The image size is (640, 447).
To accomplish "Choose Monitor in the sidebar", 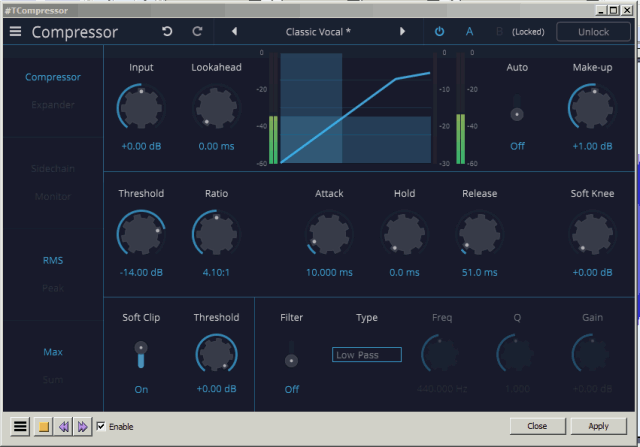I will click(x=53, y=196).
